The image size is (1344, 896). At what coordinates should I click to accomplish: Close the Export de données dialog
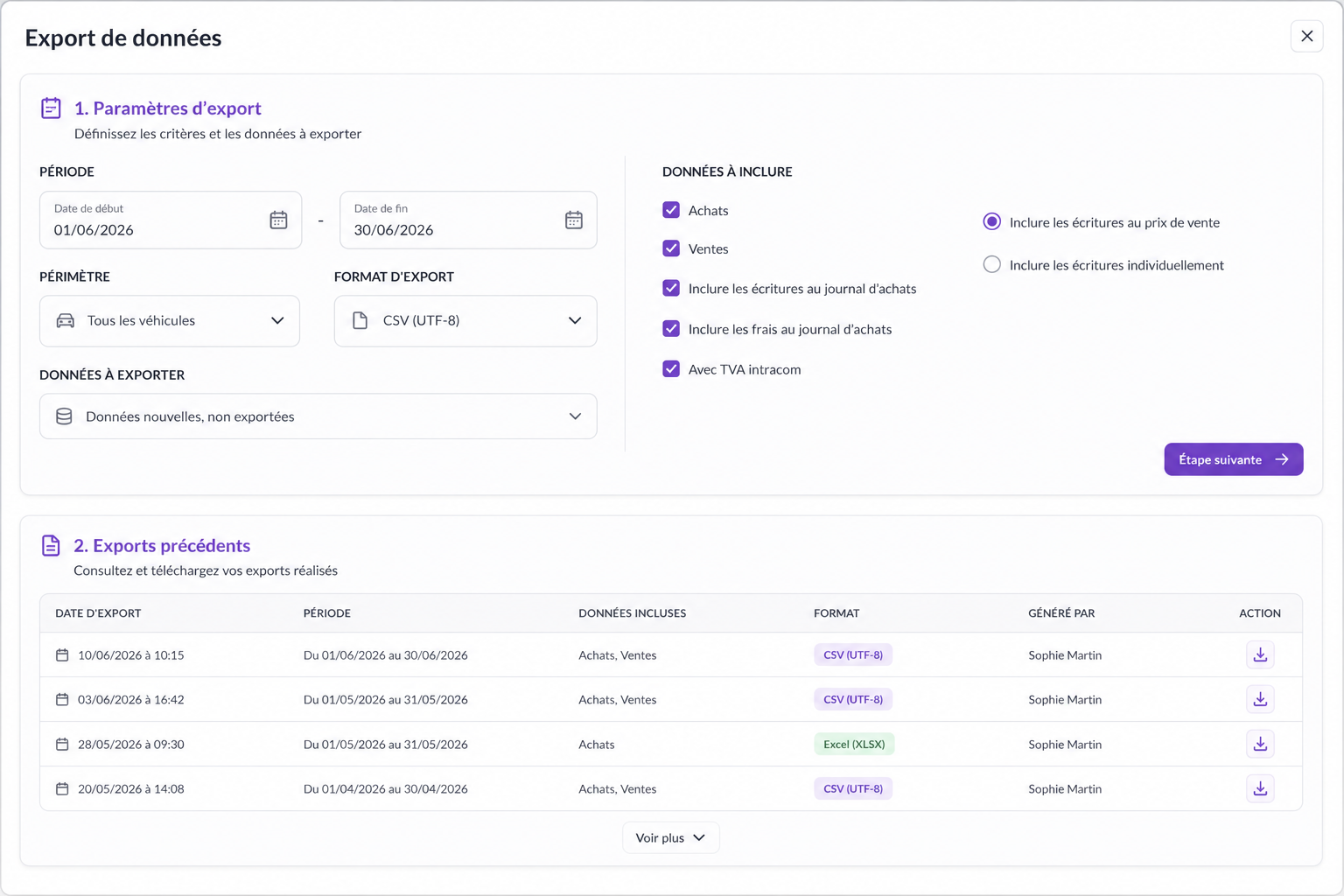point(1306,36)
